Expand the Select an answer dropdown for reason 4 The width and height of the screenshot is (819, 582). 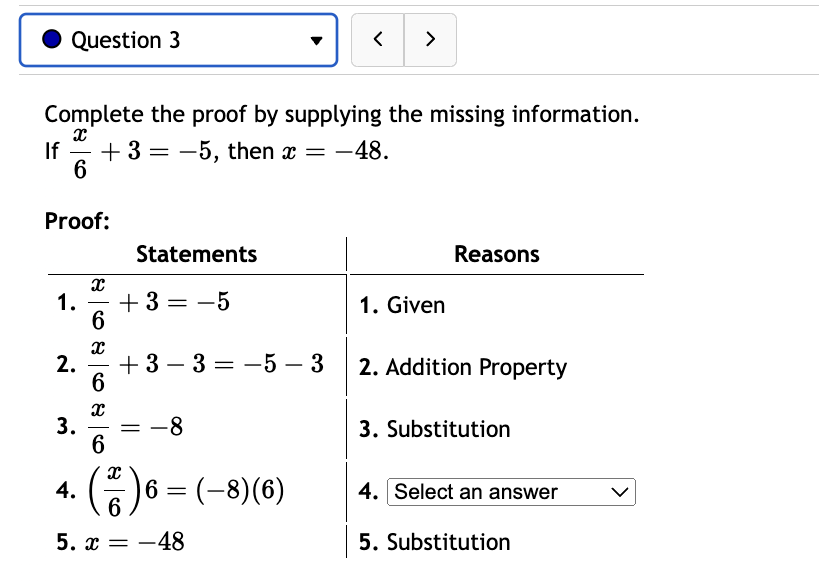(510, 491)
